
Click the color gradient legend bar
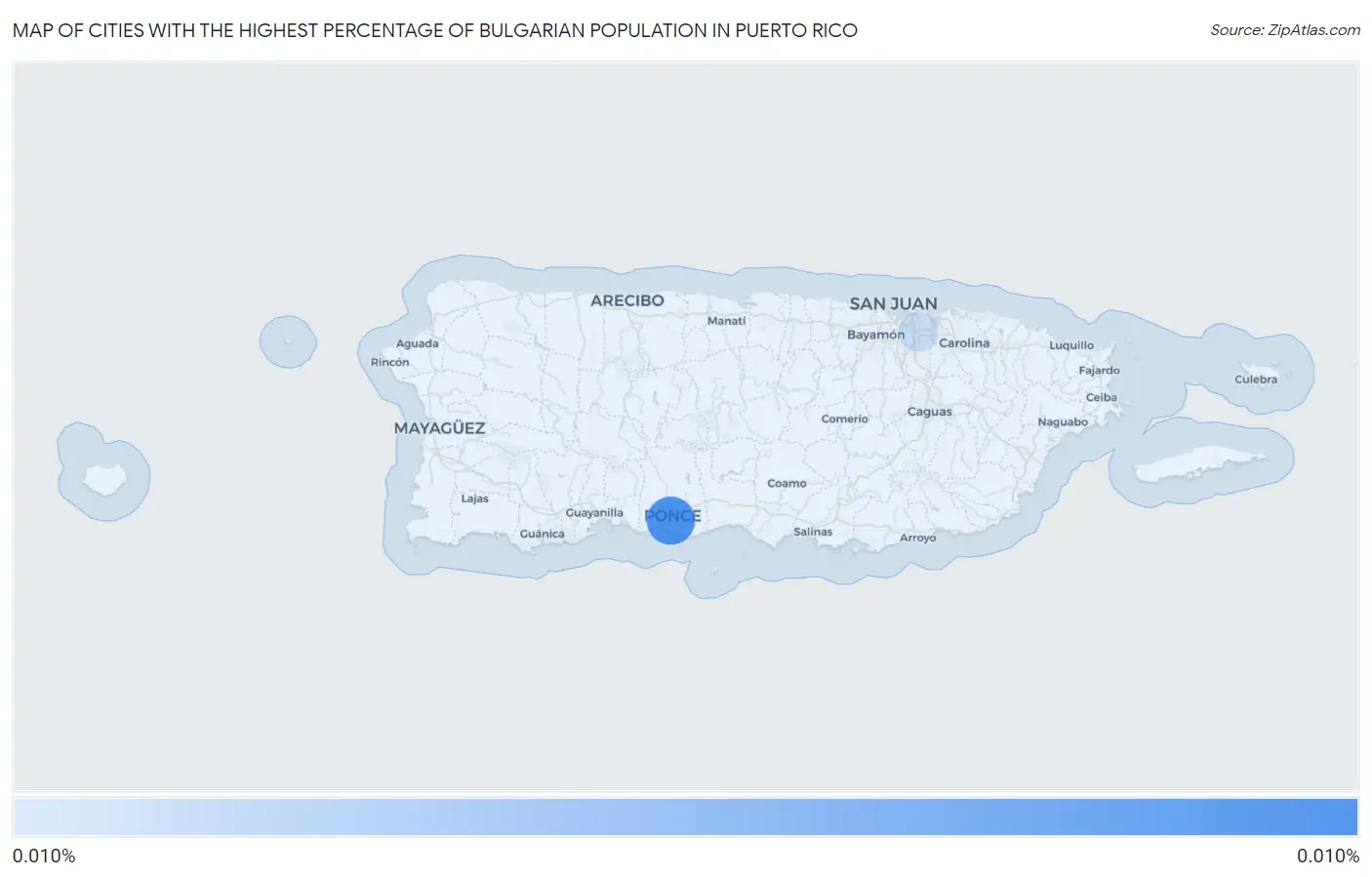click(685, 817)
